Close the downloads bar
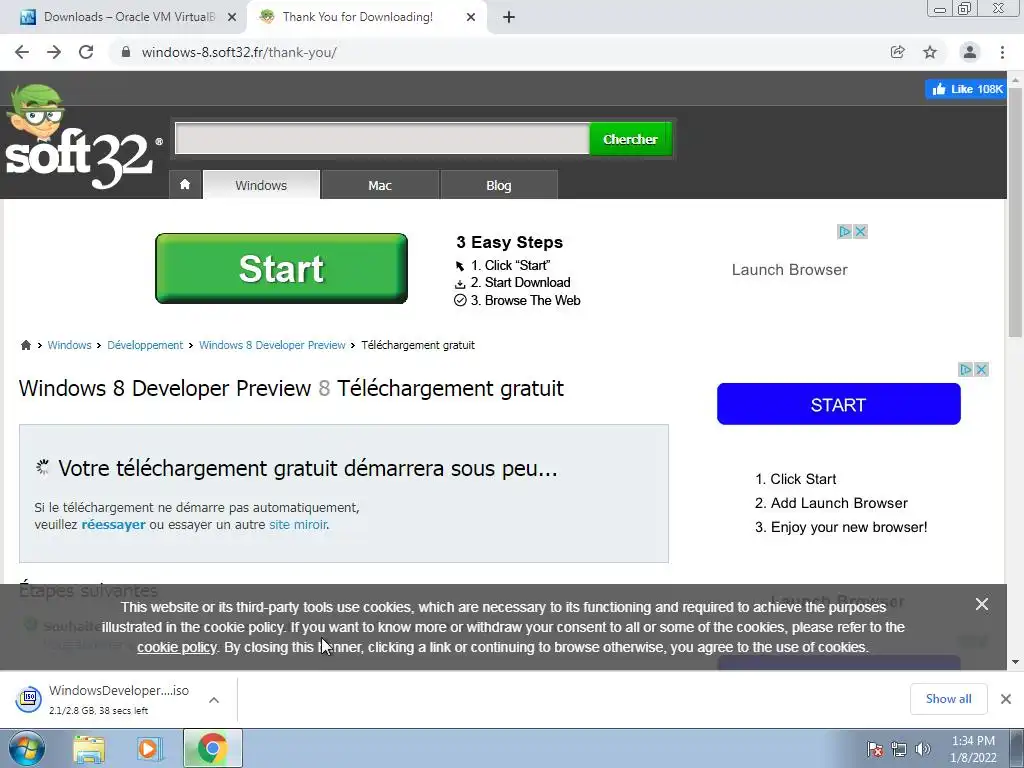The height and width of the screenshot is (768, 1024). 1006,699
